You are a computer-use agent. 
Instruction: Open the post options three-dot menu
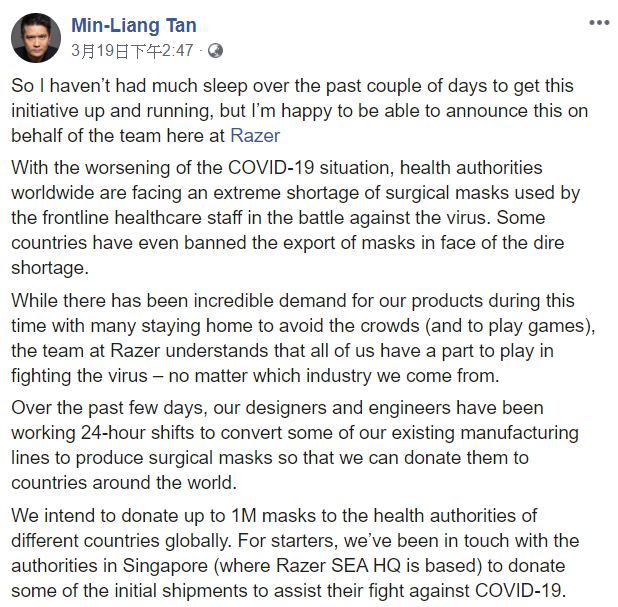[599, 22]
